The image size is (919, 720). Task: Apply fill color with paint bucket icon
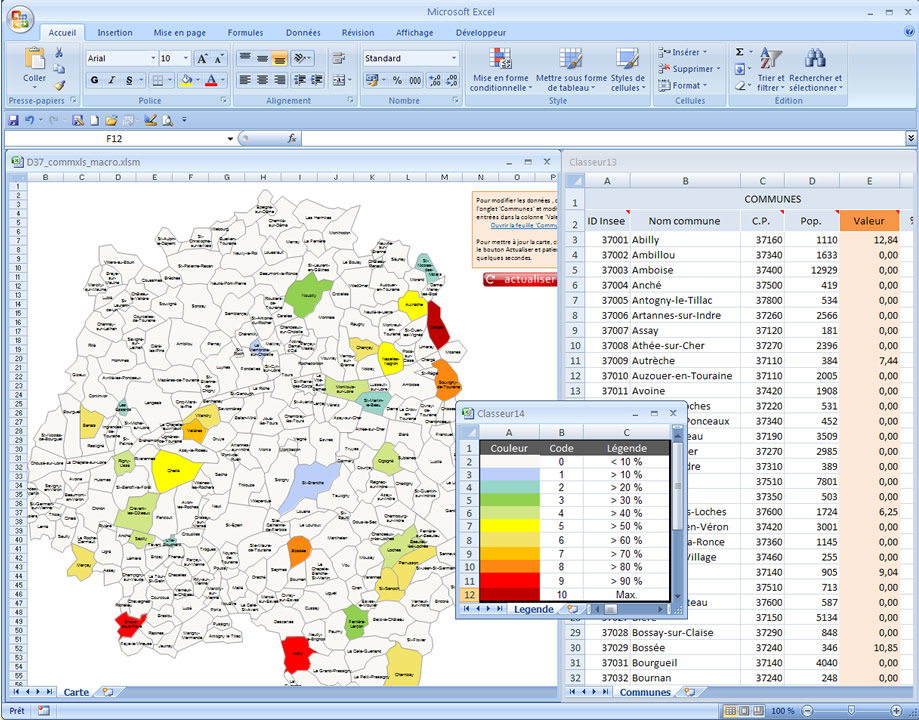[186, 80]
